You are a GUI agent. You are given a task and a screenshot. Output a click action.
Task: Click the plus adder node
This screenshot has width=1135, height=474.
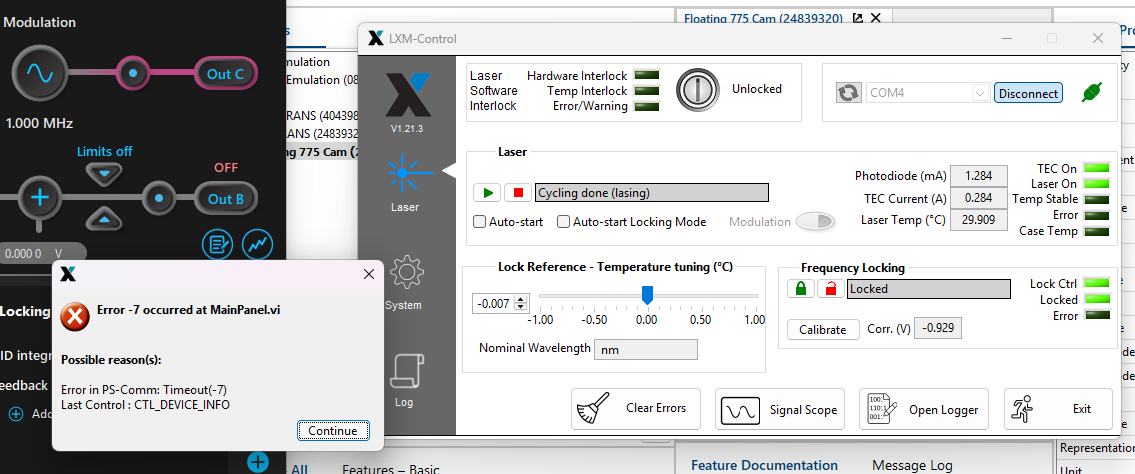tap(40, 197)
